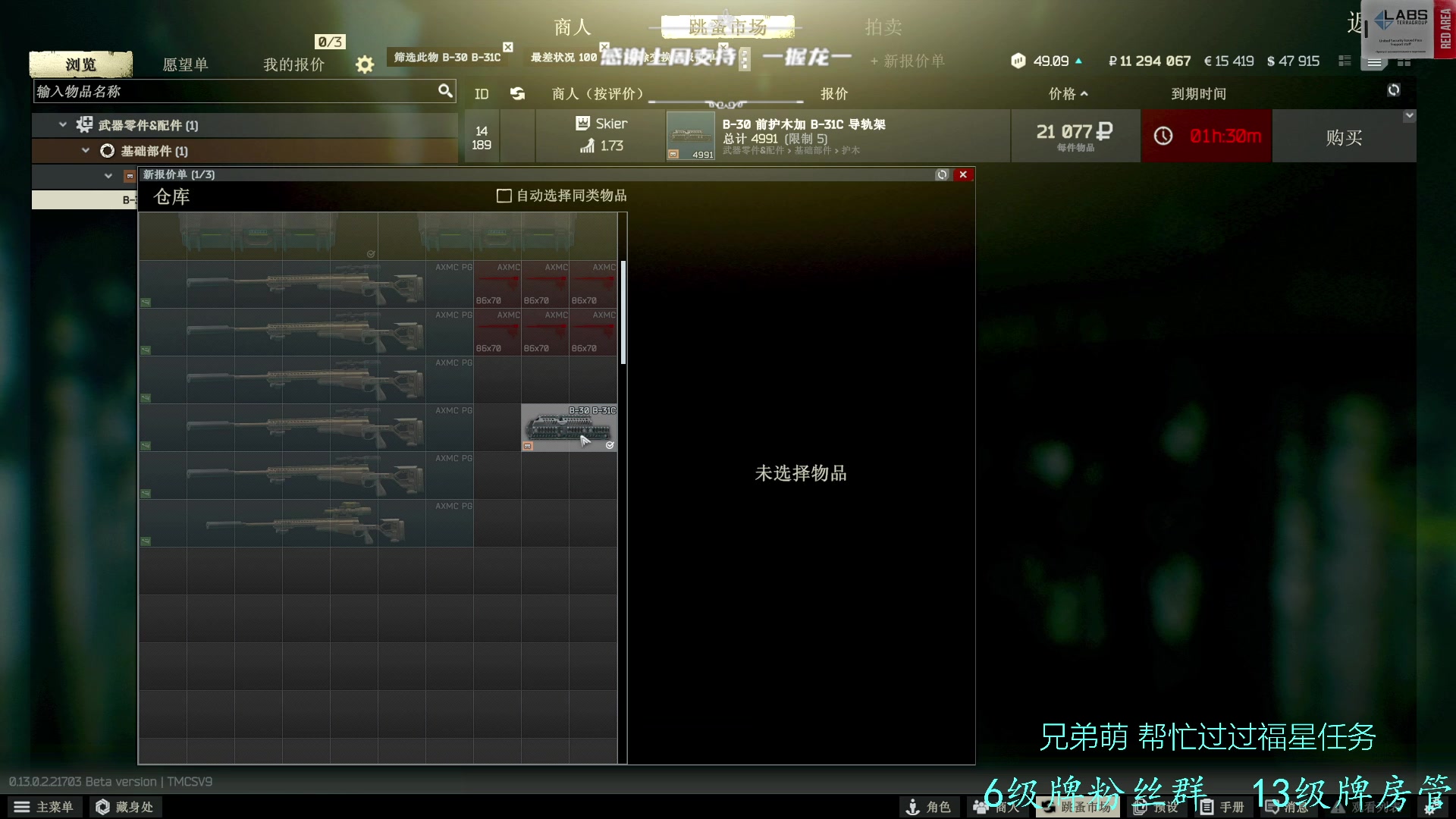This screenshot has height=819, width=1456.
Task: Switch to the 愿望单 tab
Action: (185, 64)
